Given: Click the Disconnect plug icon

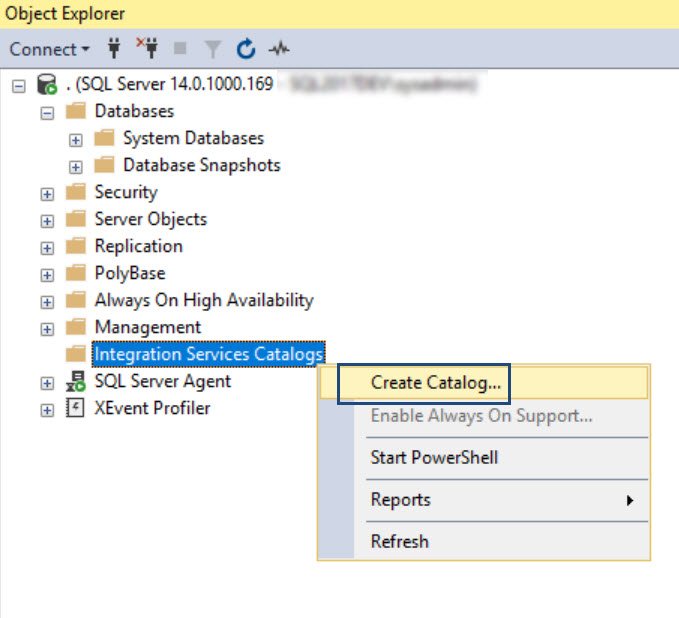Looking at the screenshot, I should click(148, 48).
